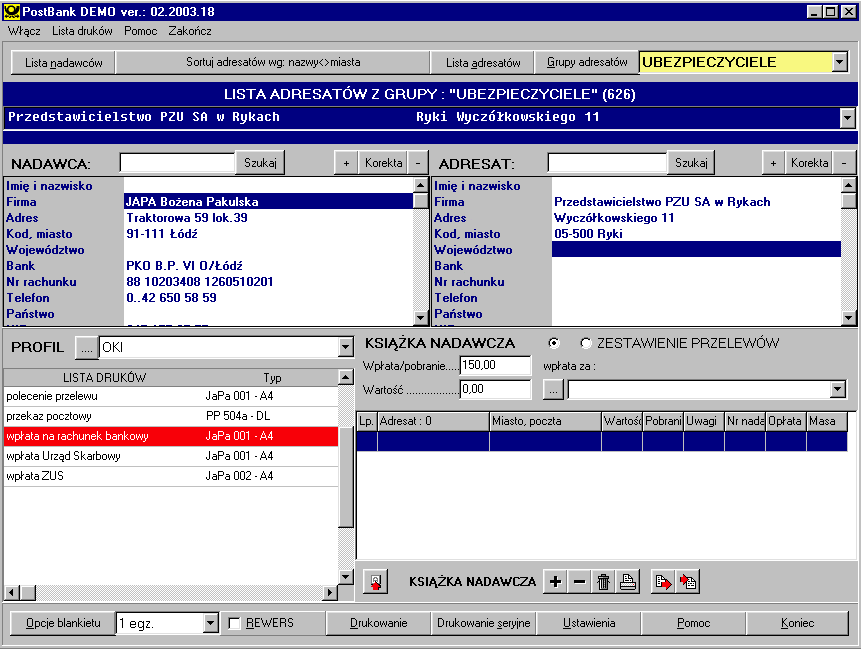Click the Szukaj button in ADRESAT section
861x649 pixels.
pos(691,163)
